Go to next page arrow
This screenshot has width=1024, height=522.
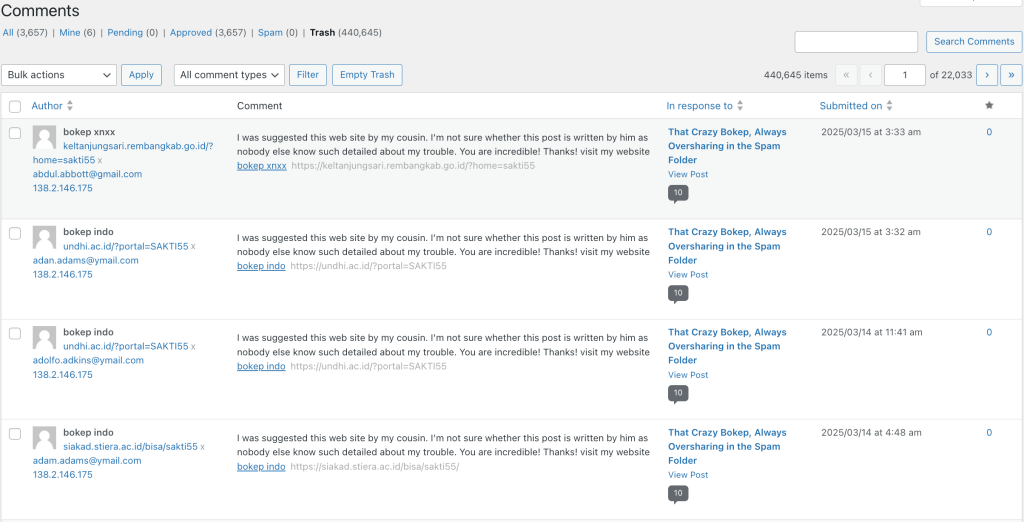pyautogui.click(x=986, y=75)
